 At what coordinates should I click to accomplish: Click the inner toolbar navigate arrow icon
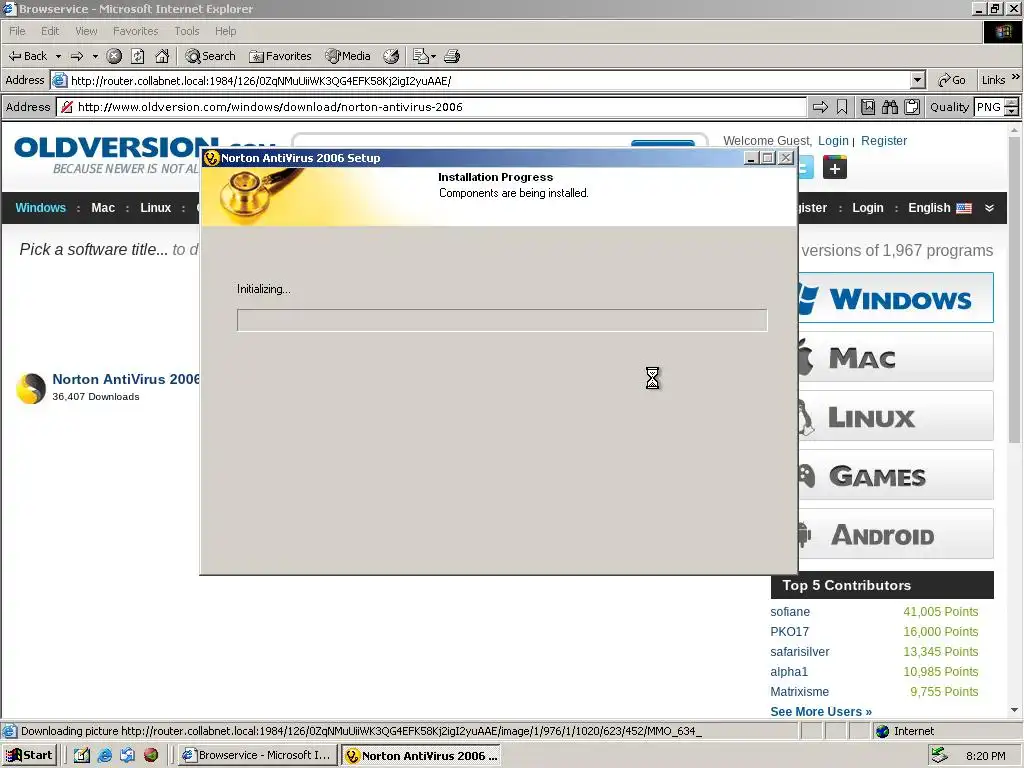pos(820,107)
